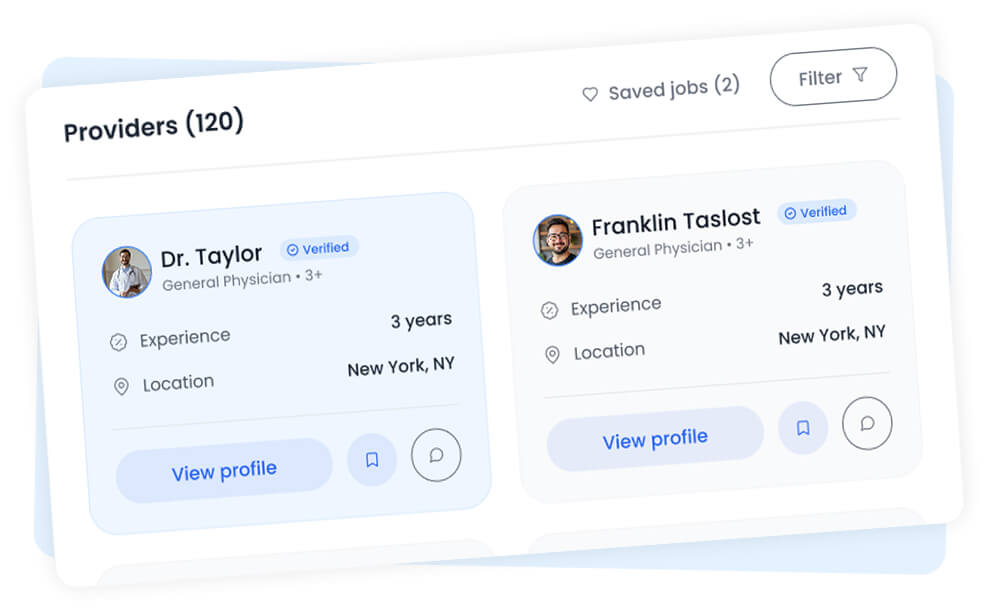
Task: Bookmark Franklin Taslost's provider card
Action: [x=803, y=428]
